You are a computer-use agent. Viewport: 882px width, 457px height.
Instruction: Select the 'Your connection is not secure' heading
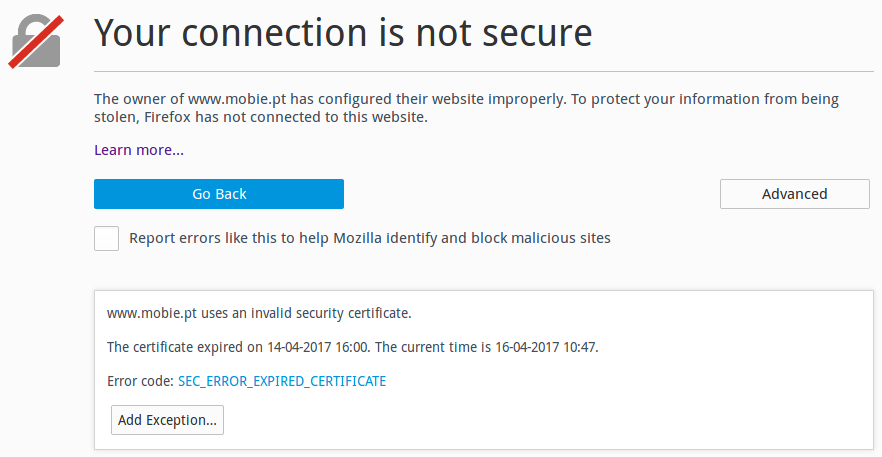coord(343,32)
